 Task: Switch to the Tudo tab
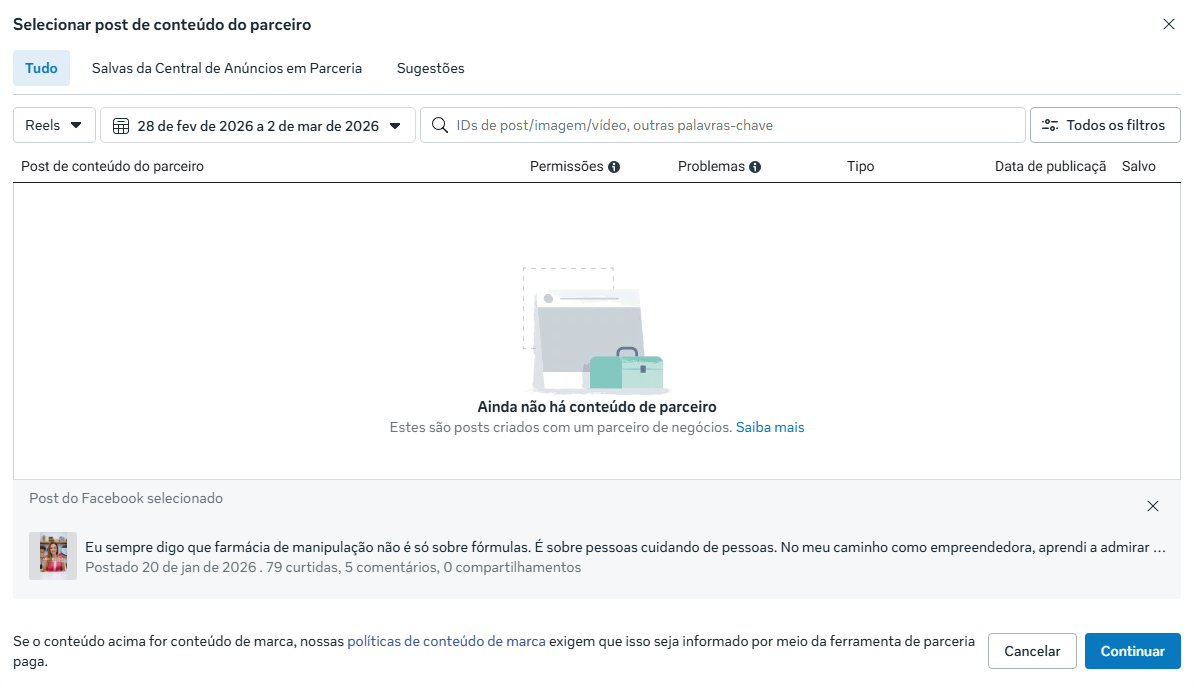click(41, 68)
